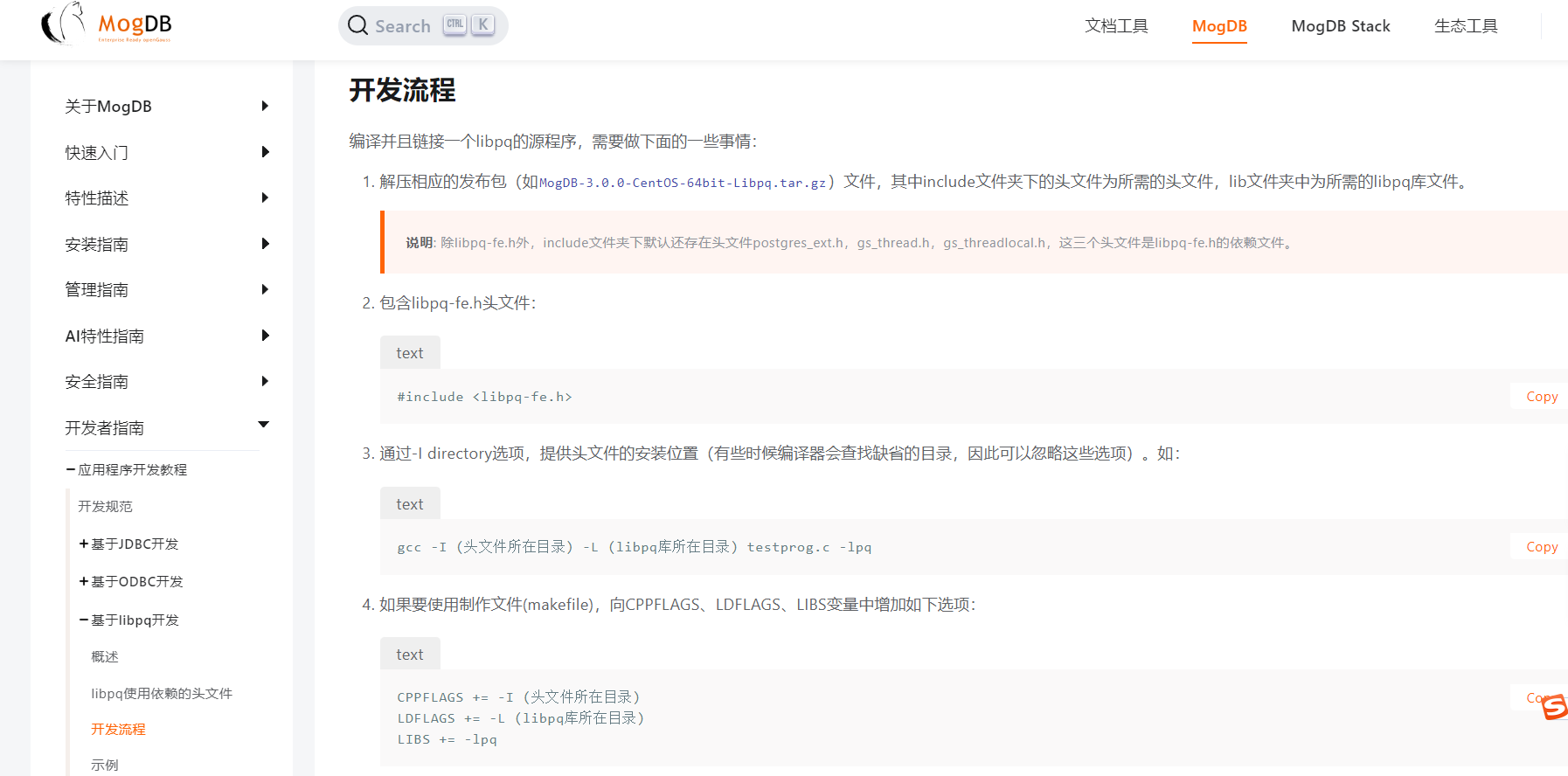Expand the 关于MogDB section arrow
Image resolution: width=1568 pixels, height=776 pixels.
click(265, 106)
